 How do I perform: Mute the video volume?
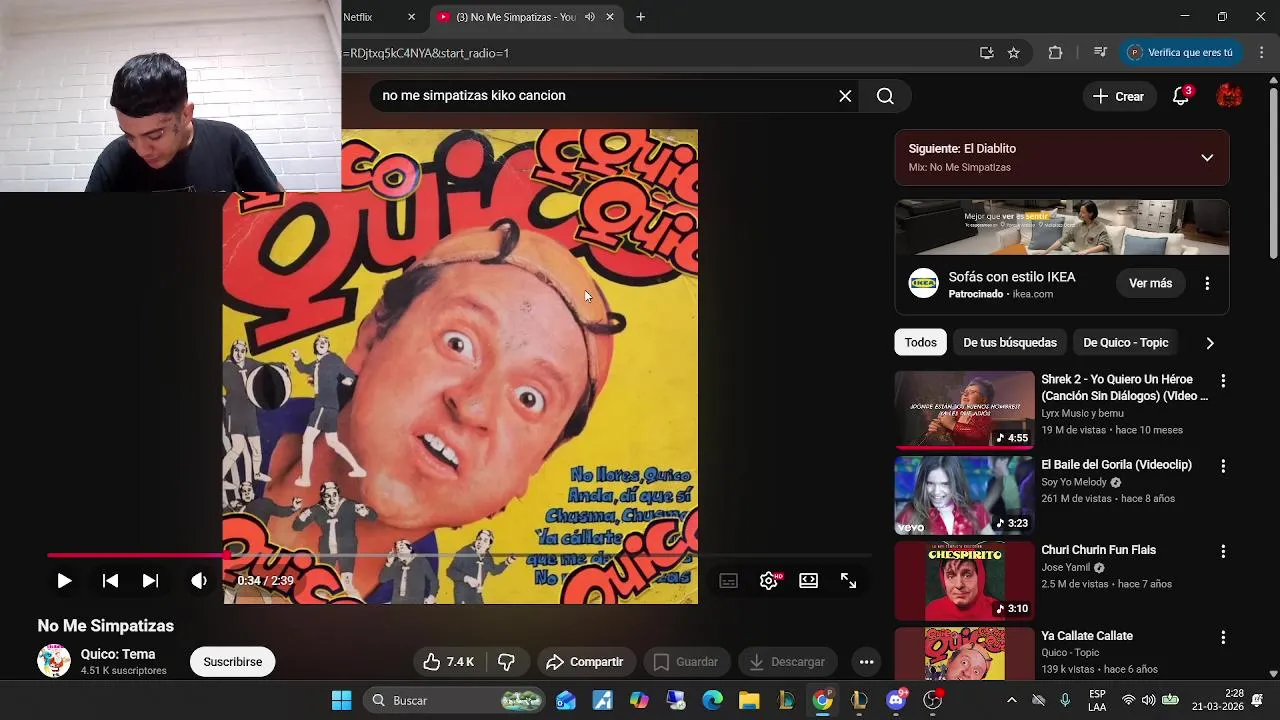199,580
